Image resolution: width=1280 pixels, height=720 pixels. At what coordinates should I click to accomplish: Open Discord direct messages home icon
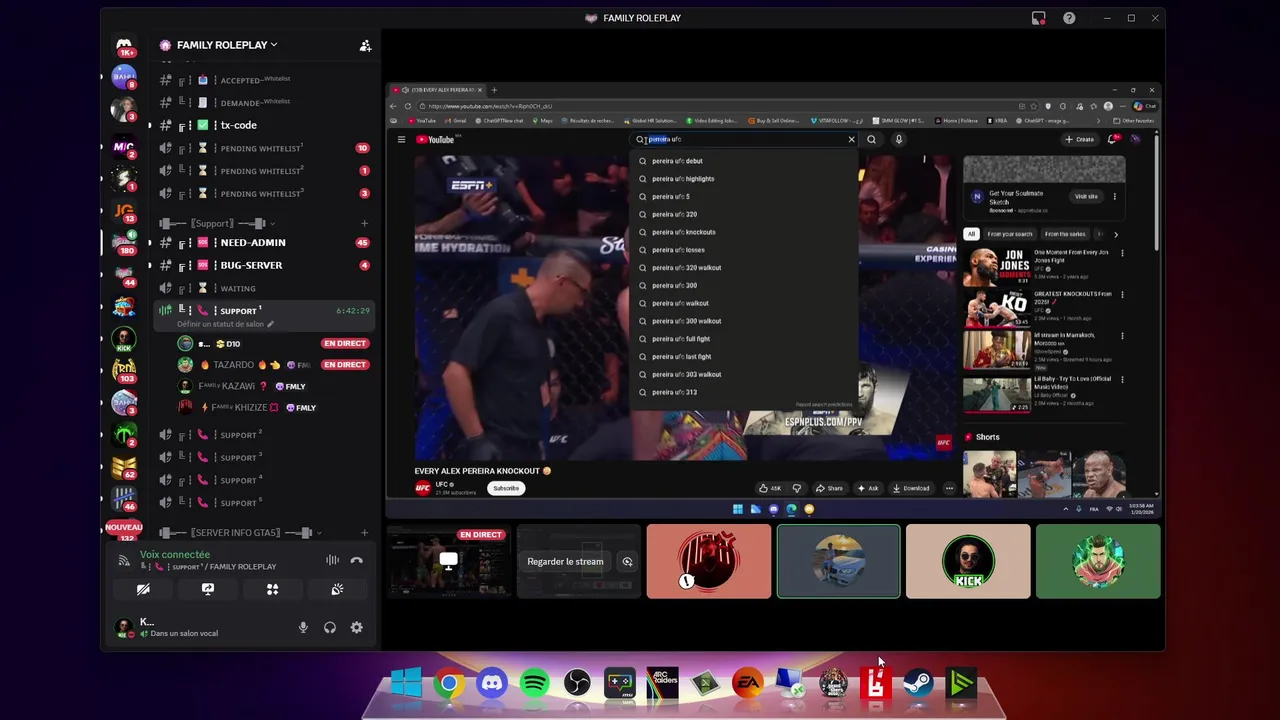pos(124,47)
